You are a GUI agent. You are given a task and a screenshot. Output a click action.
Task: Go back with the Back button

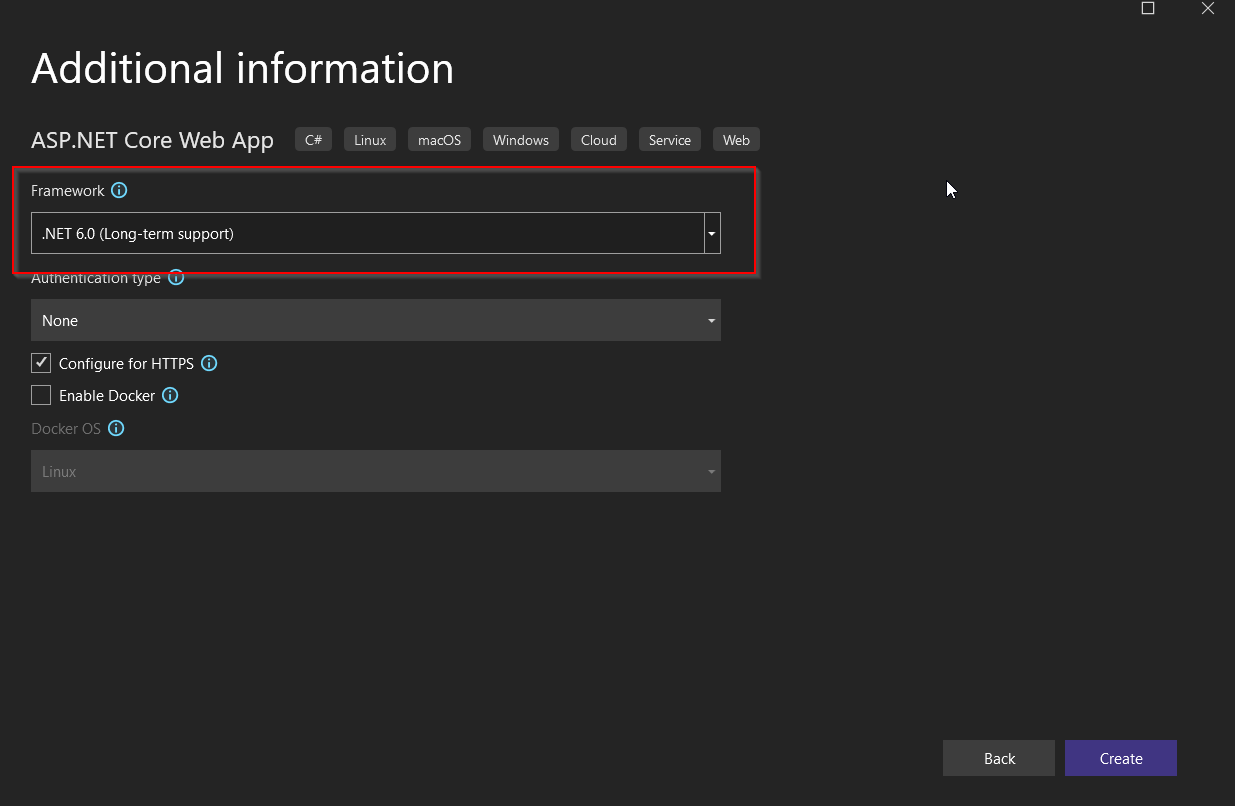tap(998, 758)
